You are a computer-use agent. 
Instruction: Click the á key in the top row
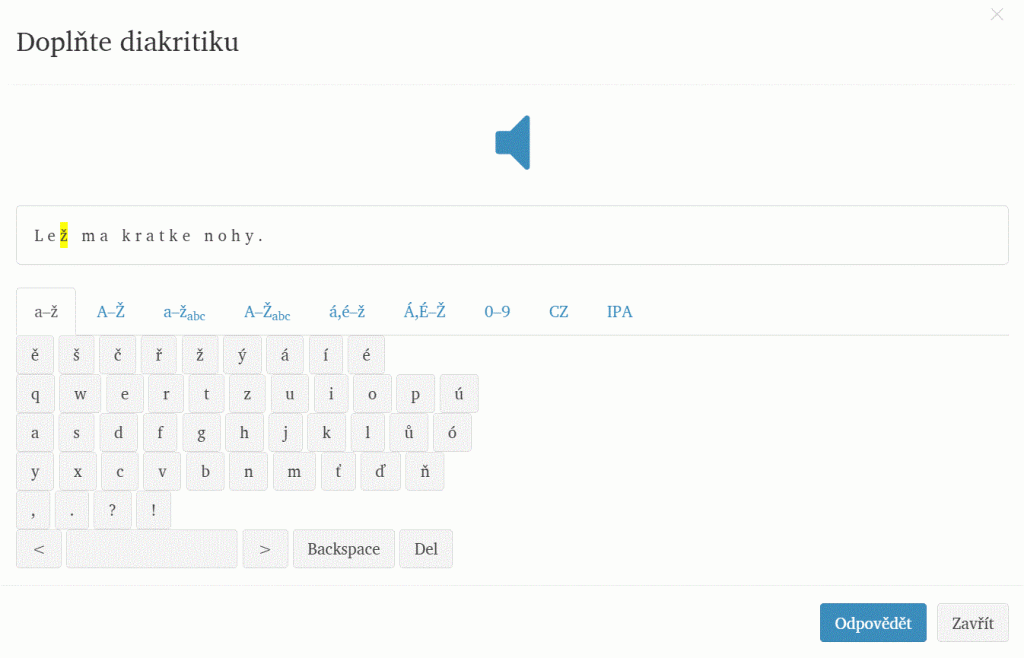click(x=285, y=354)
